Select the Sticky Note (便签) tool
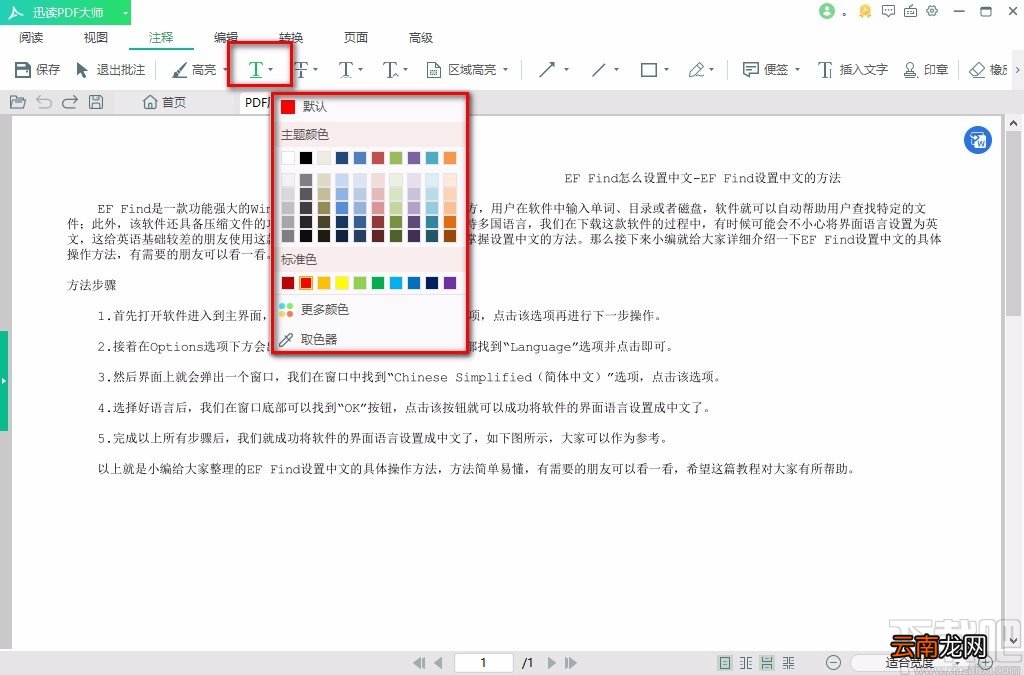 (x=765, y=69)
